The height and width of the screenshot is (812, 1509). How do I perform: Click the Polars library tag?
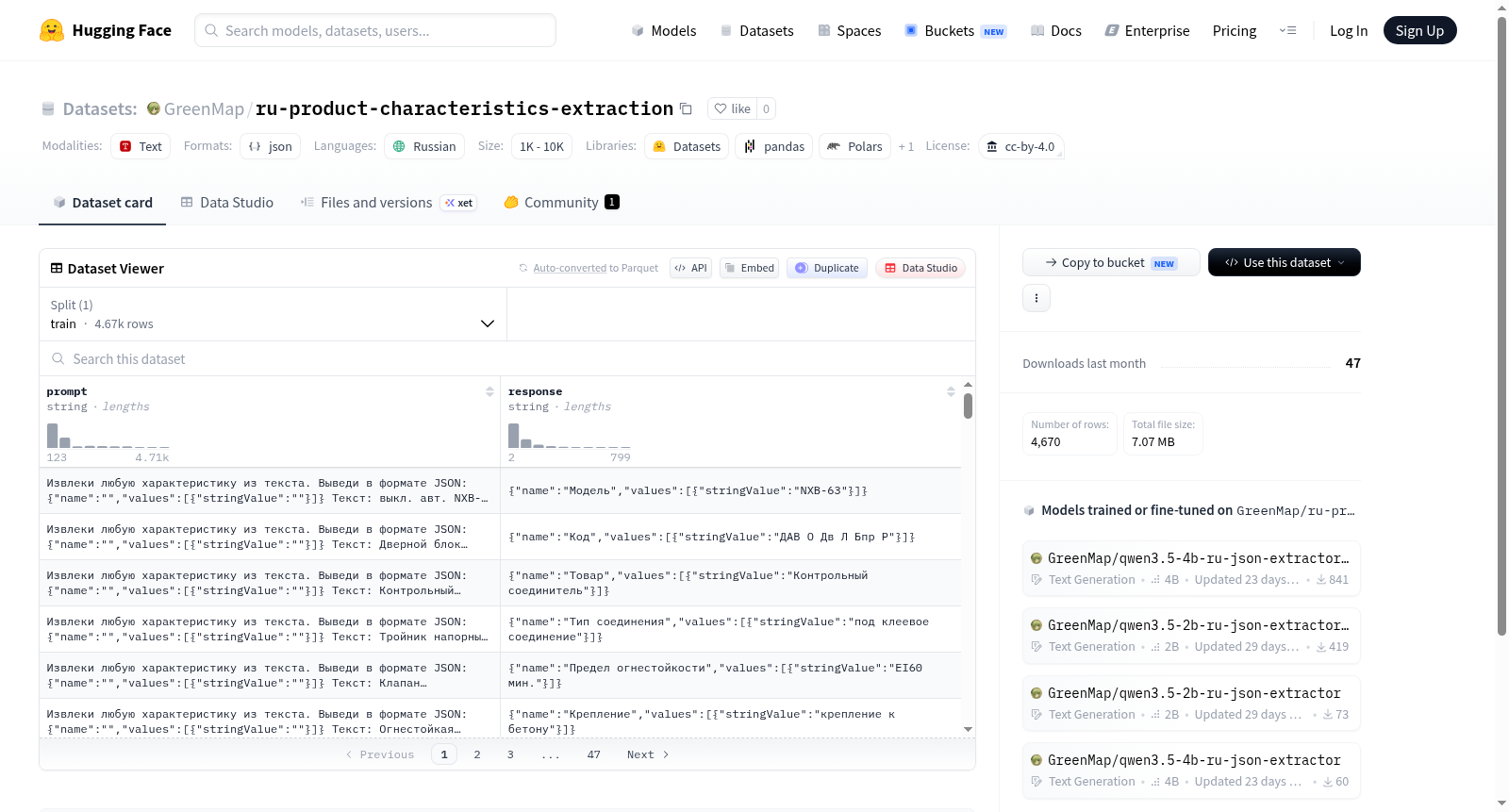pos(854,146)
